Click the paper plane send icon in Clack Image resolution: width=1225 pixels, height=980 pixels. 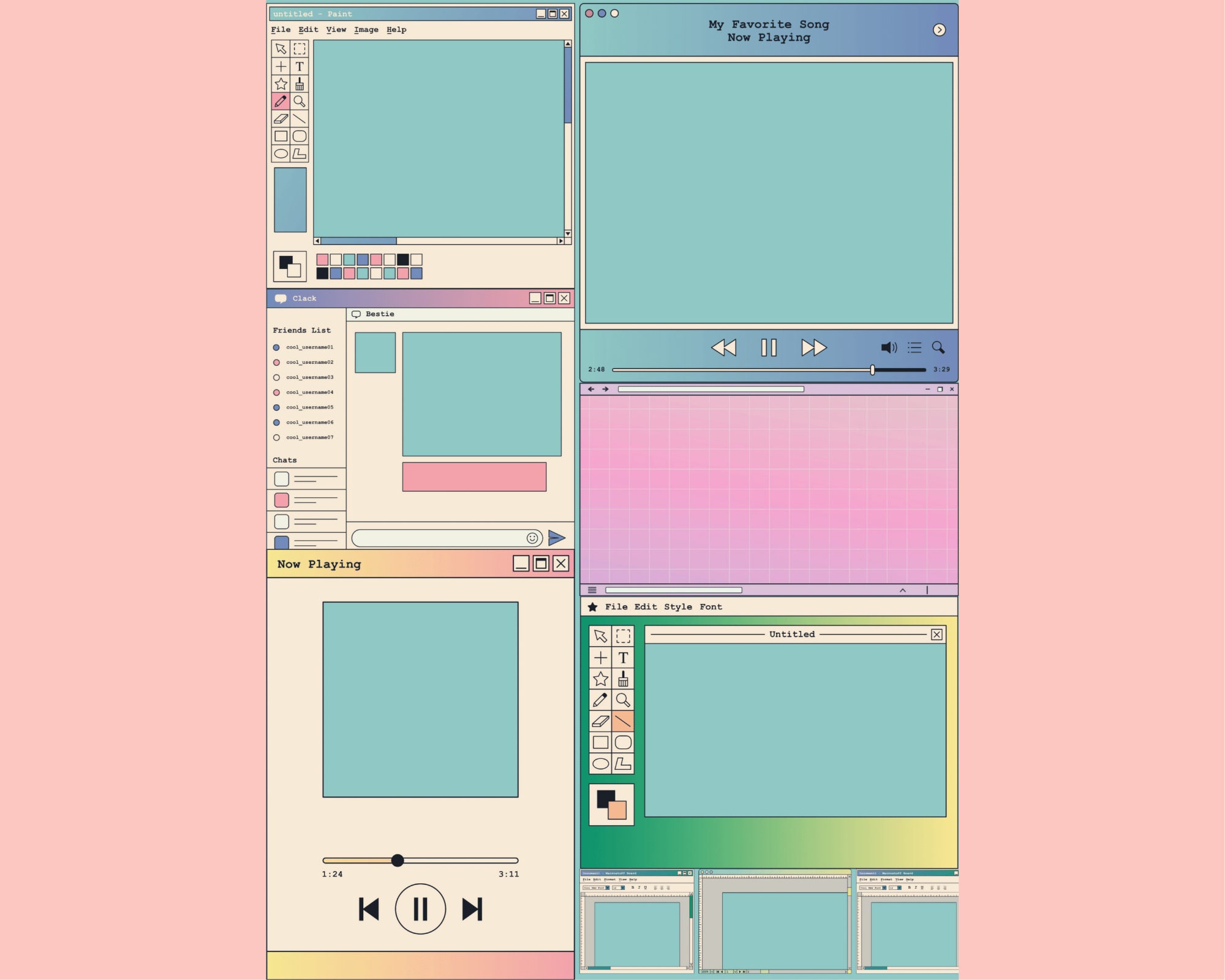[x=557, y=537]
